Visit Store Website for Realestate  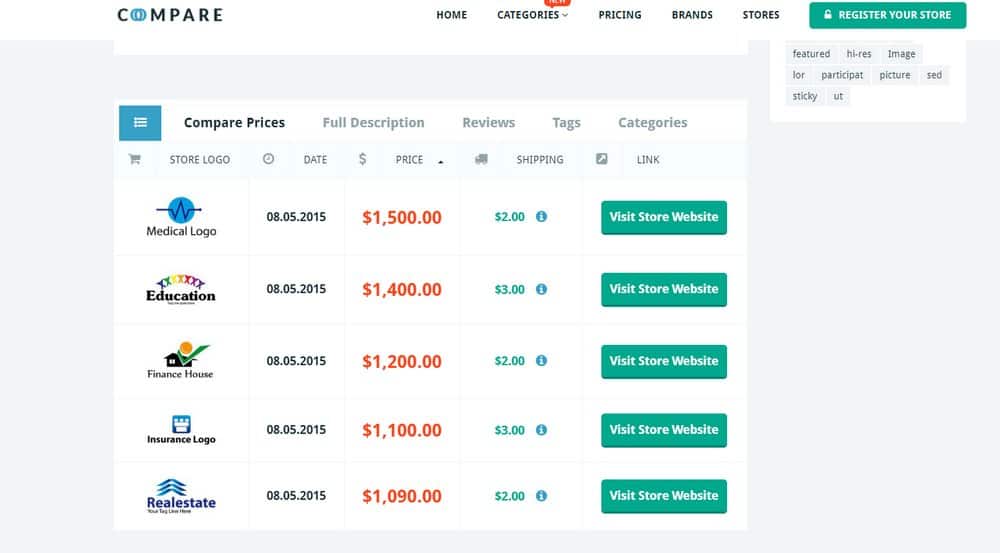663,496
